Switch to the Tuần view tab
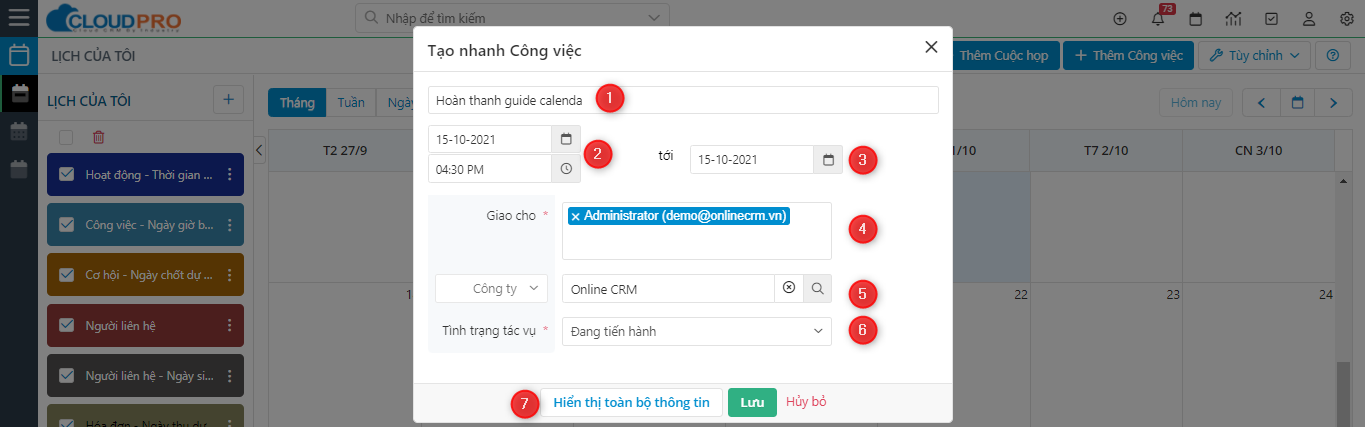The height and width of the screenshot is (427, 1365). tap(351, 102)
